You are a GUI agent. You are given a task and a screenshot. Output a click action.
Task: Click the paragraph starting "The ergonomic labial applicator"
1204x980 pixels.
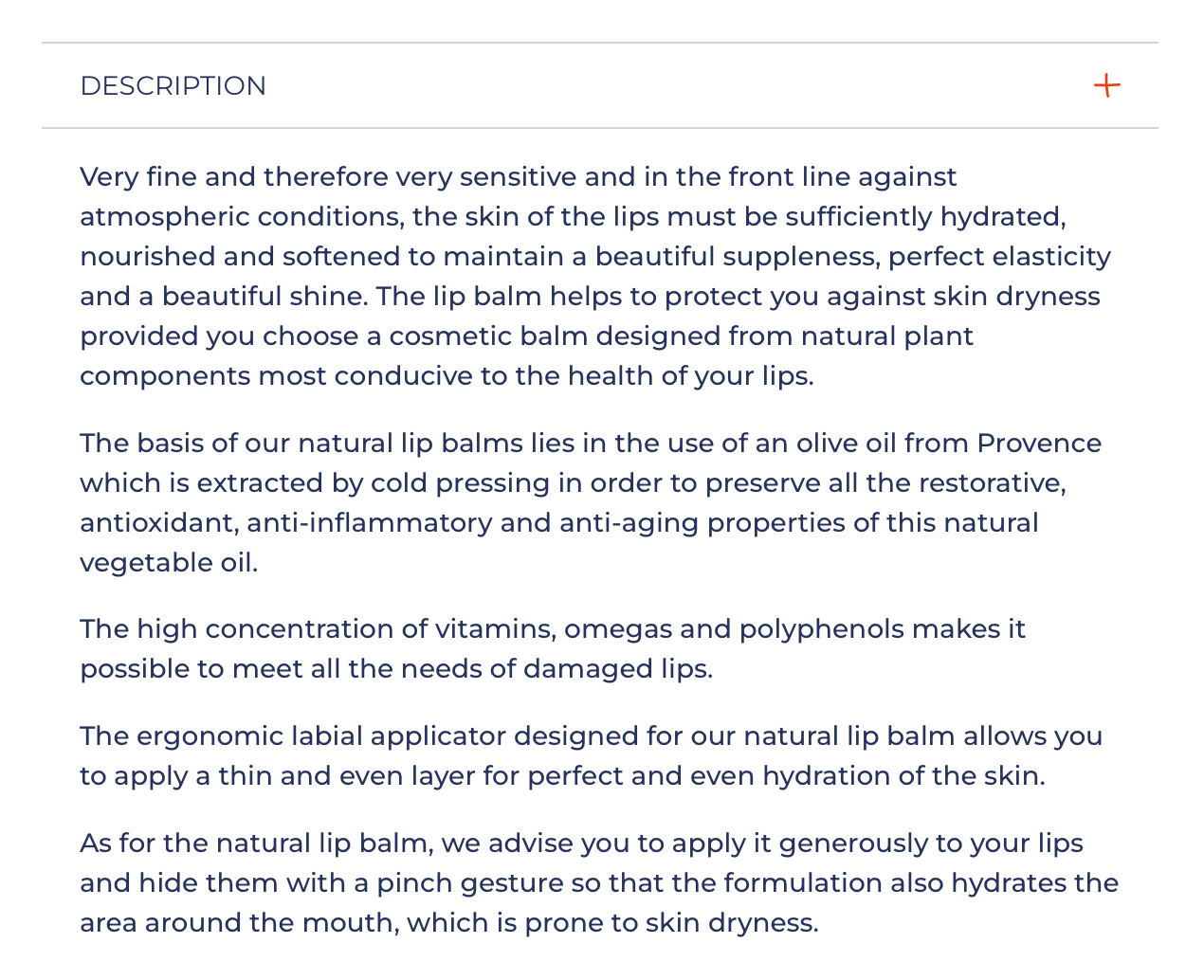click(x=590, y=756)
